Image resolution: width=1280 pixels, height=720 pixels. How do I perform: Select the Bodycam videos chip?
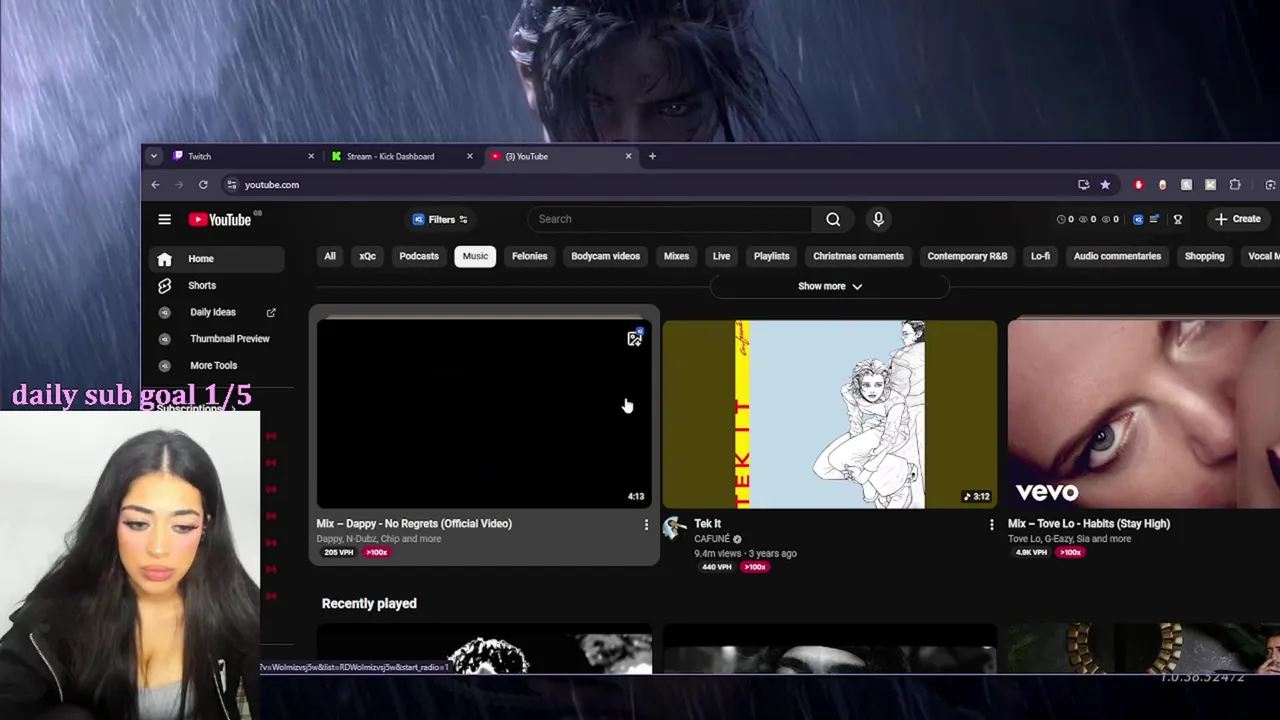(x=605, y=256)
